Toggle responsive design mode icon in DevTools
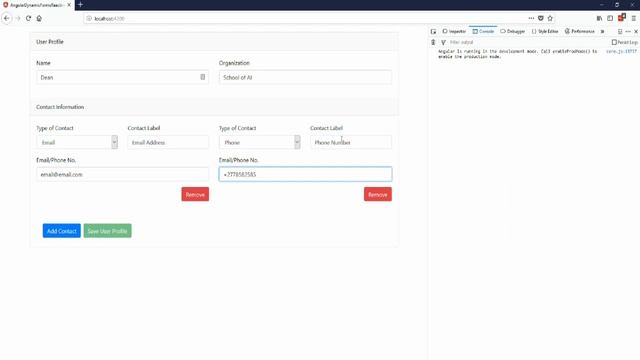 point(620,31)
